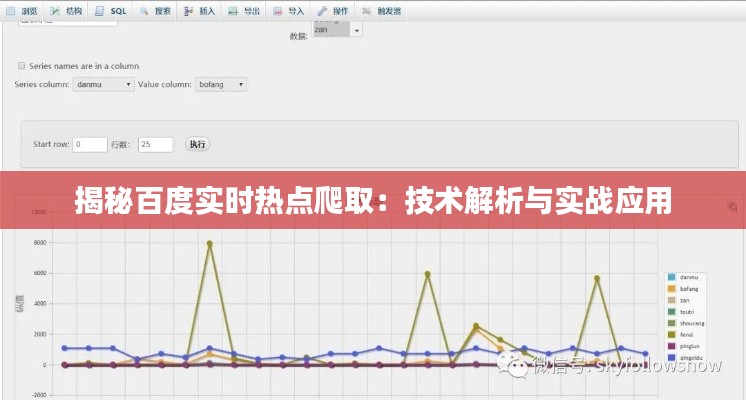Screen dimensions: 746x400
Task: Toggle the qingyidu series in the legend
Action: coord(685,358)
